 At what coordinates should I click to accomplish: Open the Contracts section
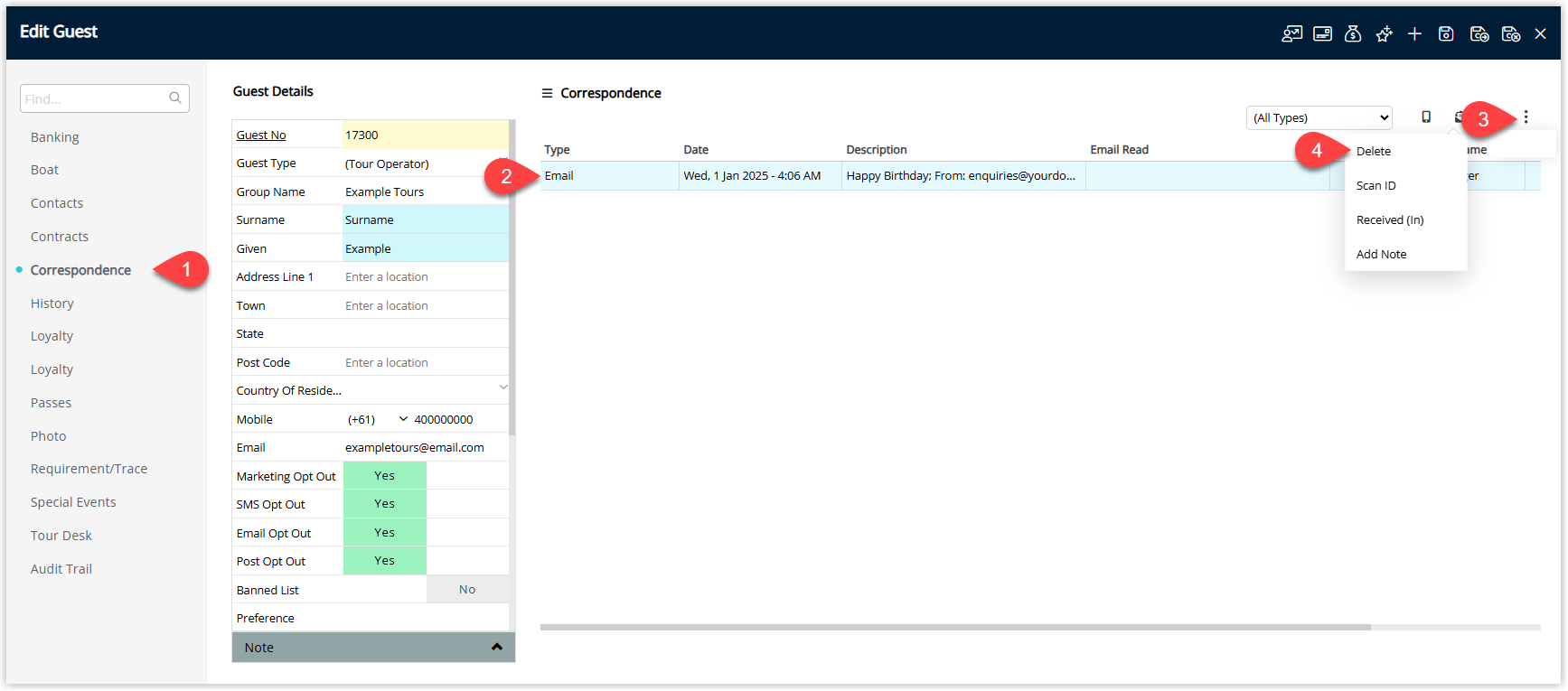tap(60, 237)
